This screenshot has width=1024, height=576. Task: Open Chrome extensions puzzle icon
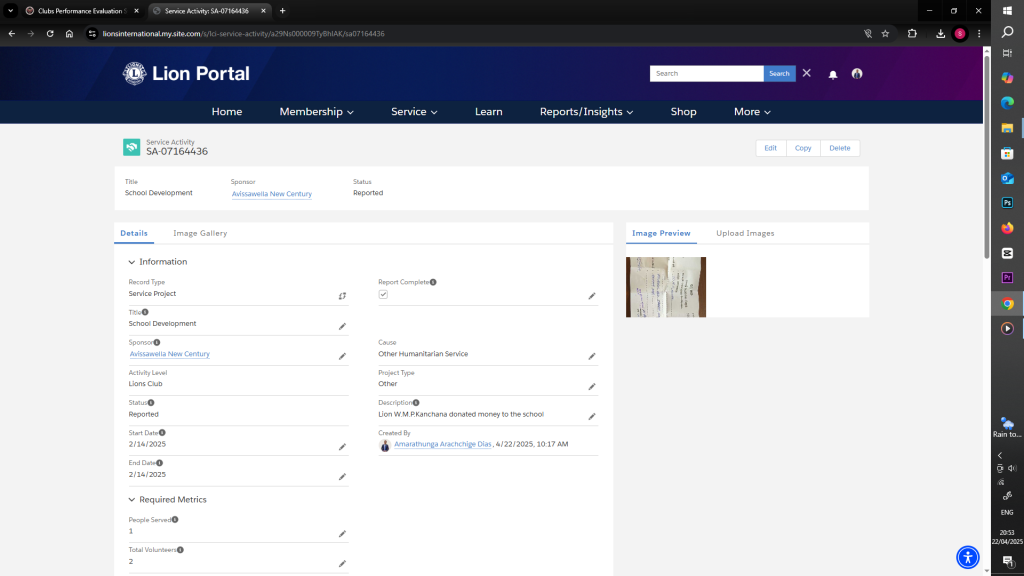[912, 33]
